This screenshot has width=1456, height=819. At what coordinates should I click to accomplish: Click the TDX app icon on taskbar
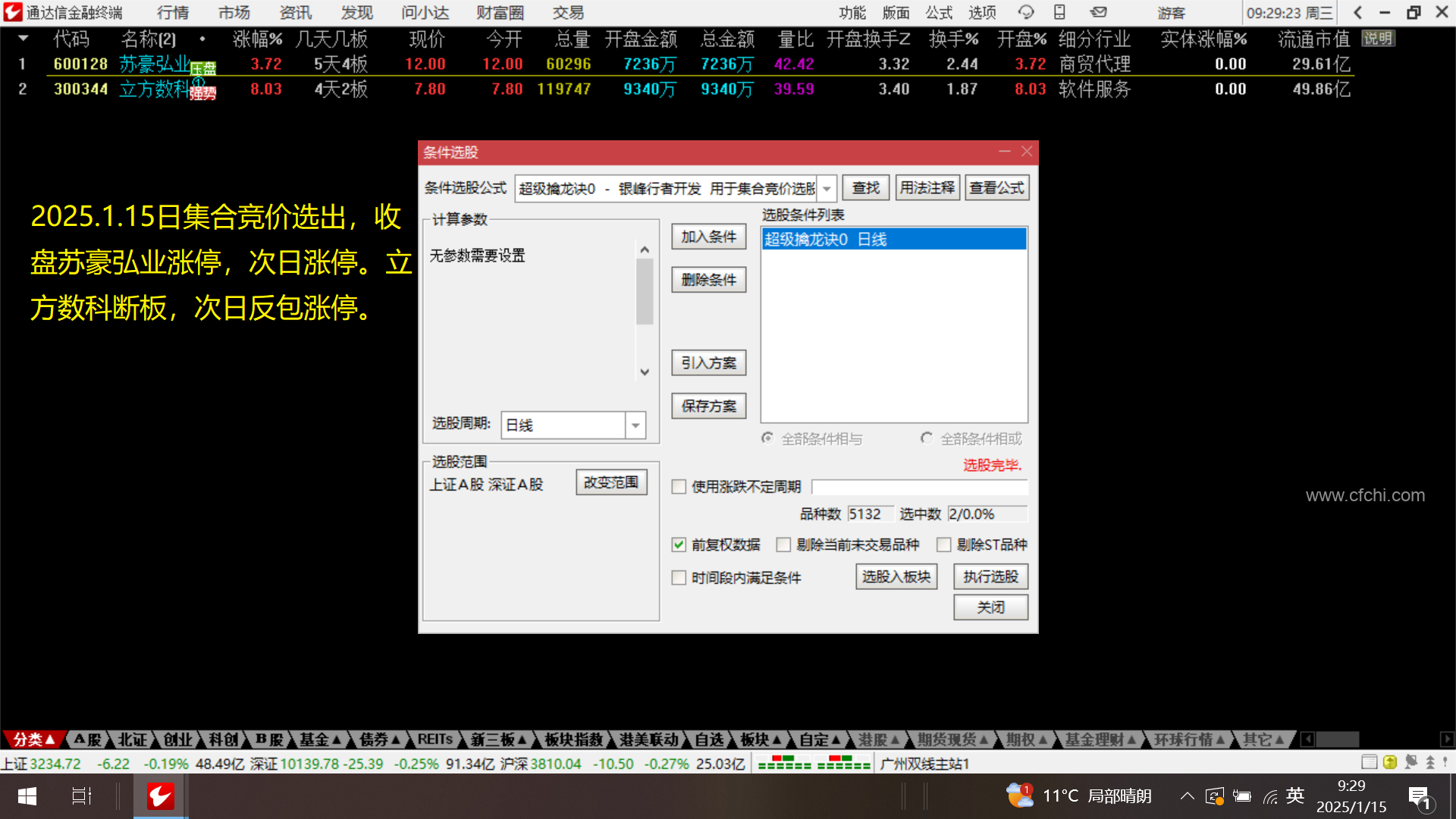pos(160,796)
